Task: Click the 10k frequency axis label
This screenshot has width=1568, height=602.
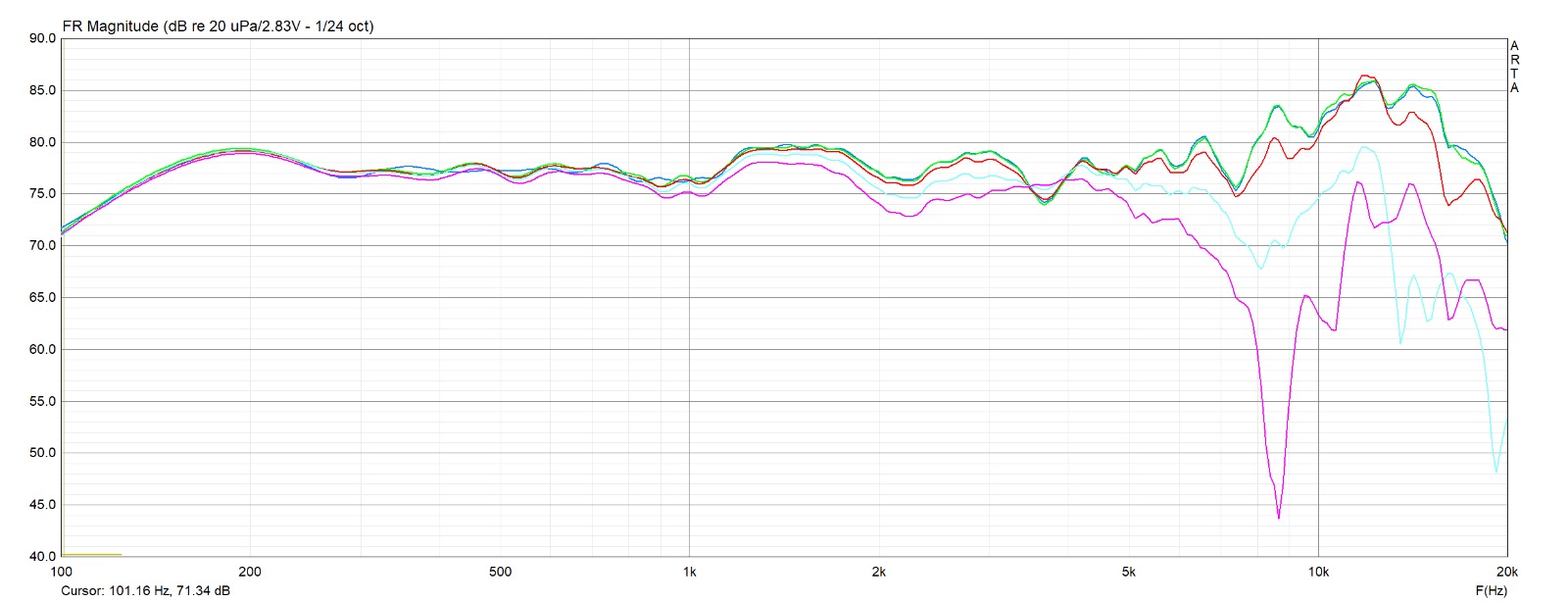Action: coord(1318,572)
